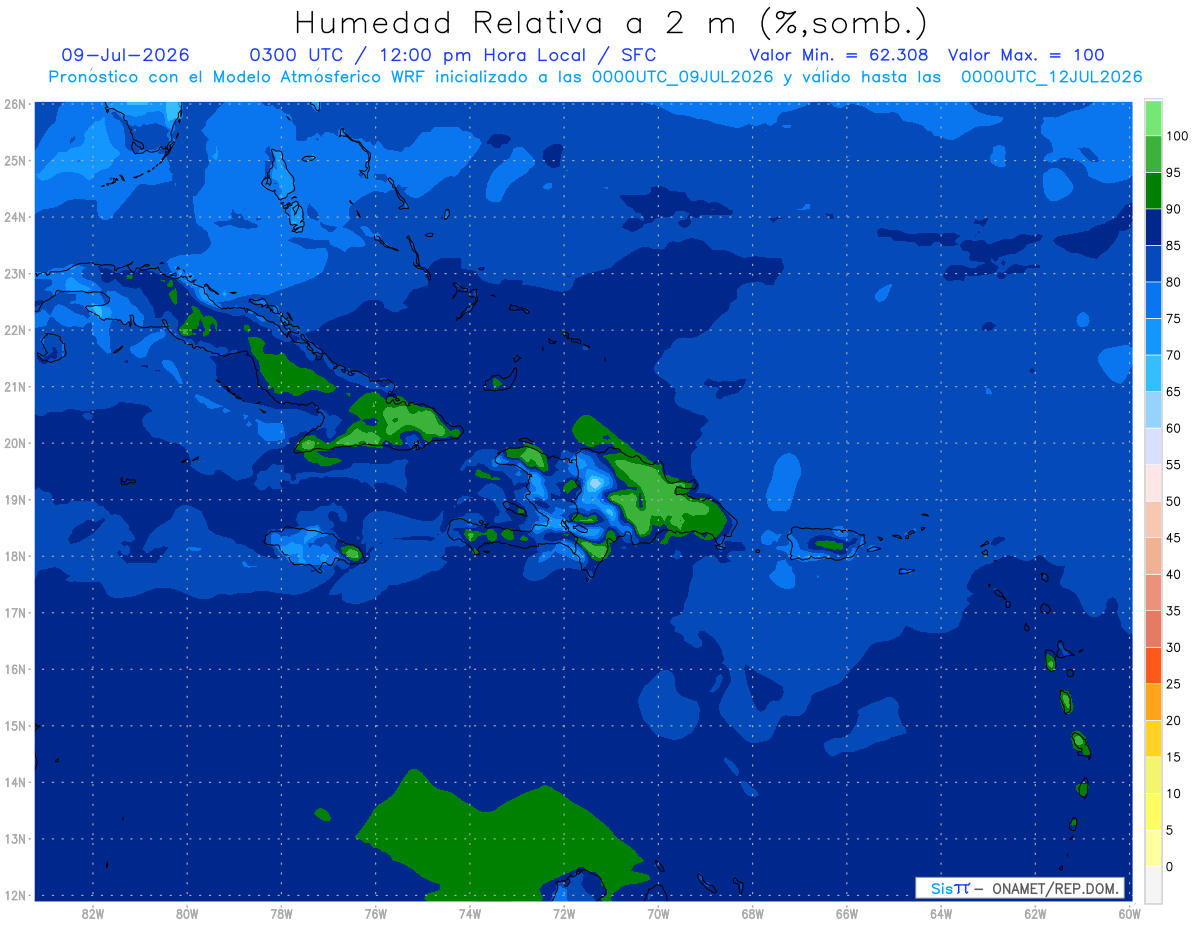Click the 30–35 legend color band
This screenshot has height=927, width=1200.
point(1153,629)
